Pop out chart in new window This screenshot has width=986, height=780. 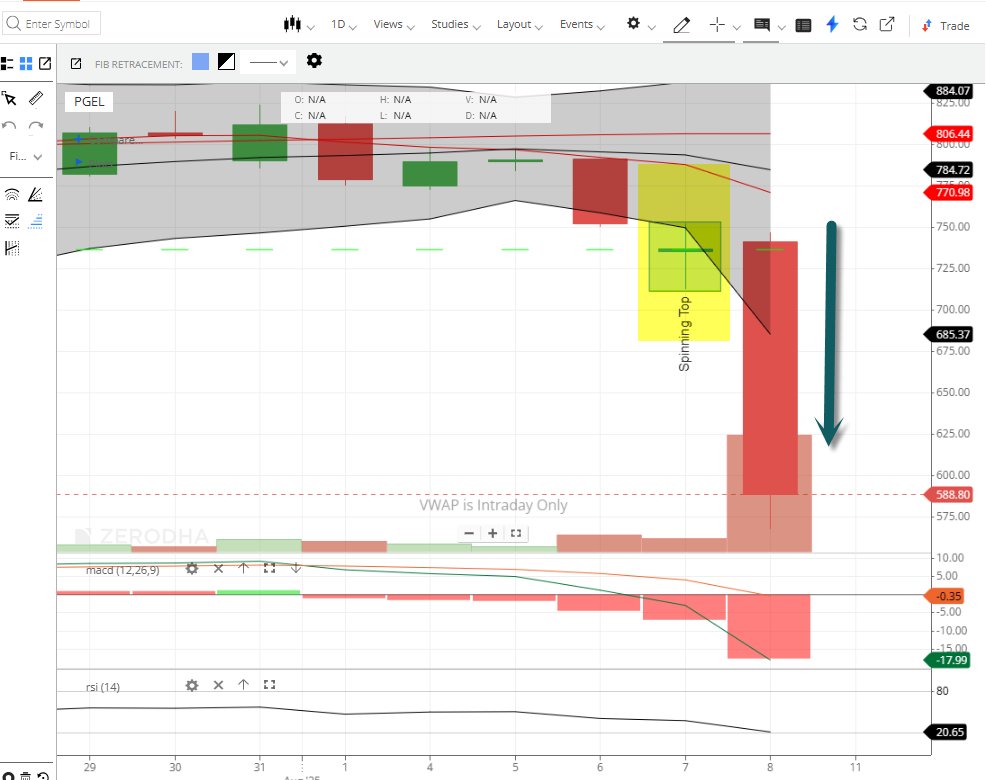click(x=887, y=25)
